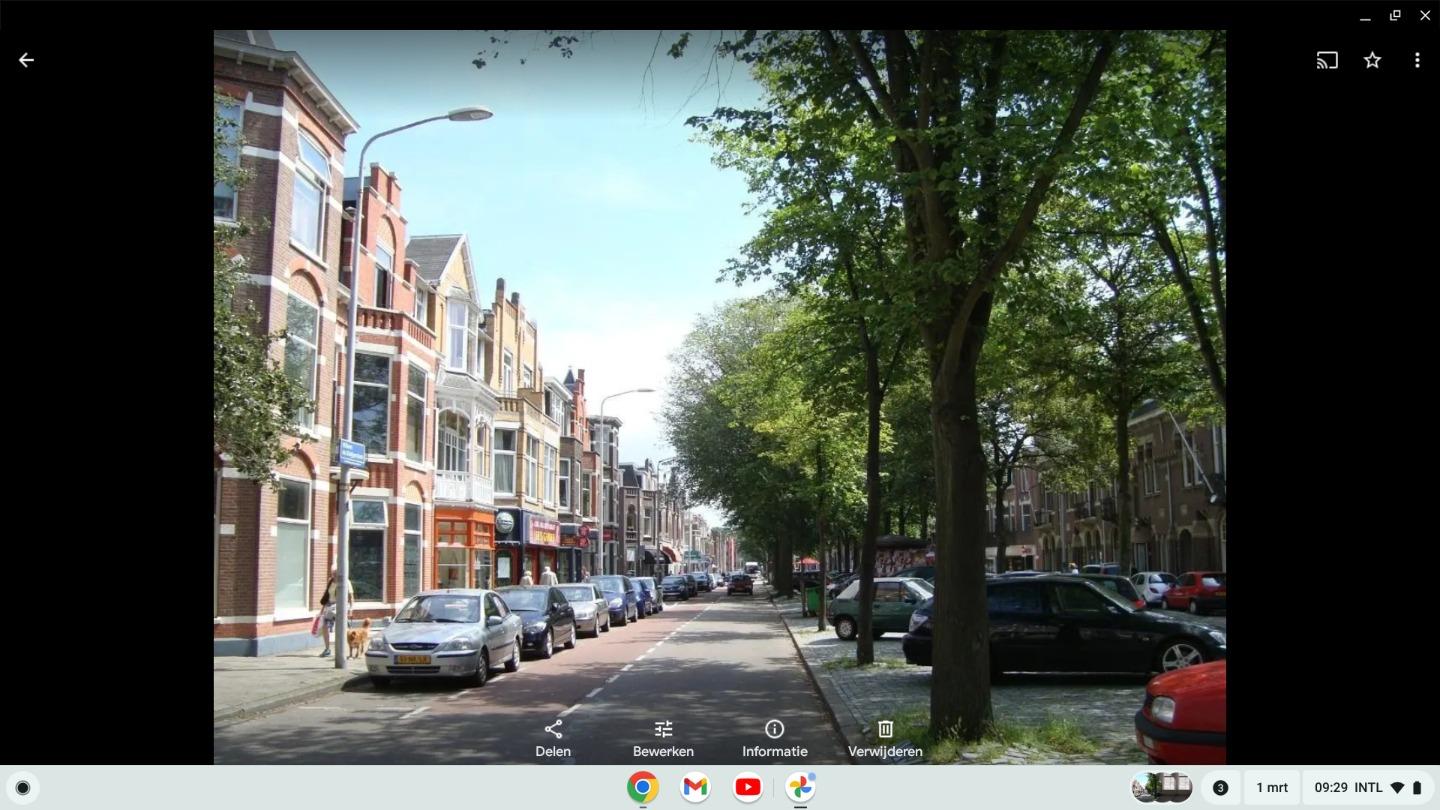The height and width of the screenshot is (810, 1440).
Task: Open Google Photos from the shelf
Action: (800, 787)
